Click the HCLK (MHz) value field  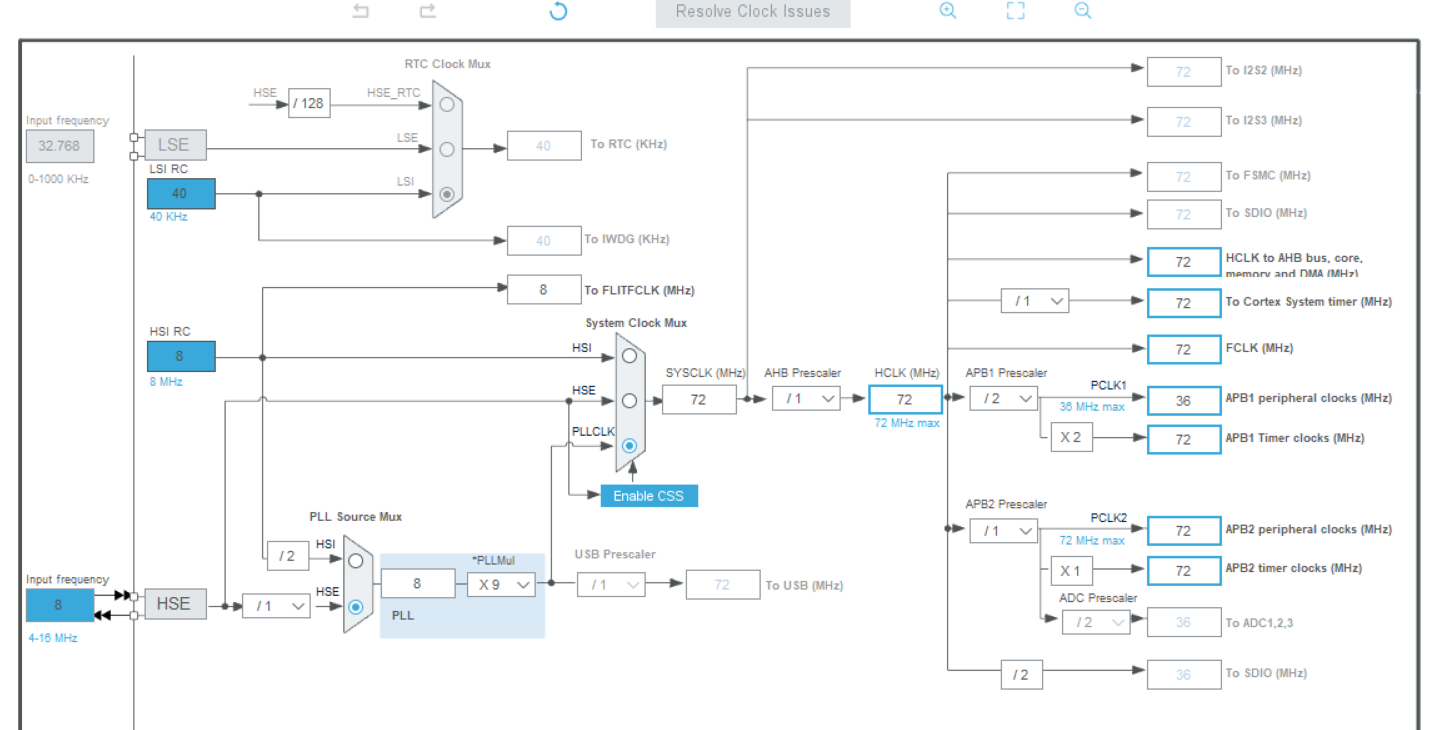point(905,399)
